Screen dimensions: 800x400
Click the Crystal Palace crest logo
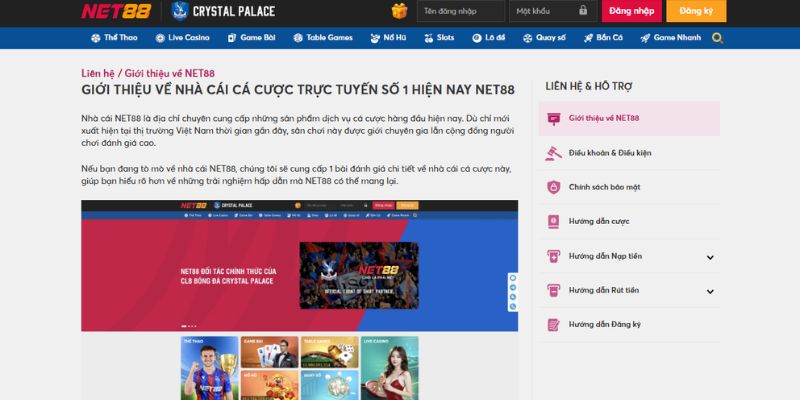tap(180, 11)
